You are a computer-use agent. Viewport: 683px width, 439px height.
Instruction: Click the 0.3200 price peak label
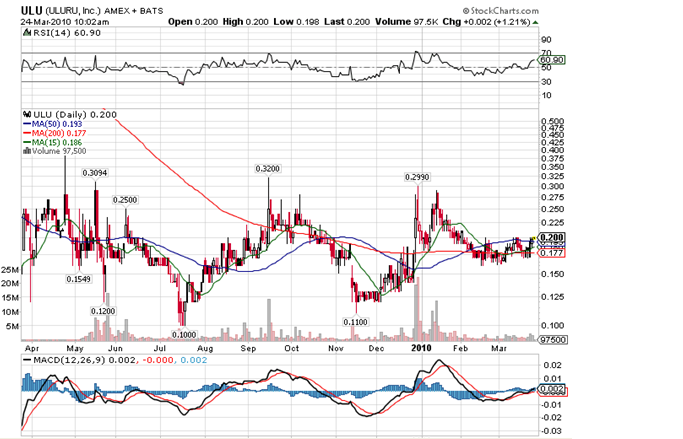point(268,169)
